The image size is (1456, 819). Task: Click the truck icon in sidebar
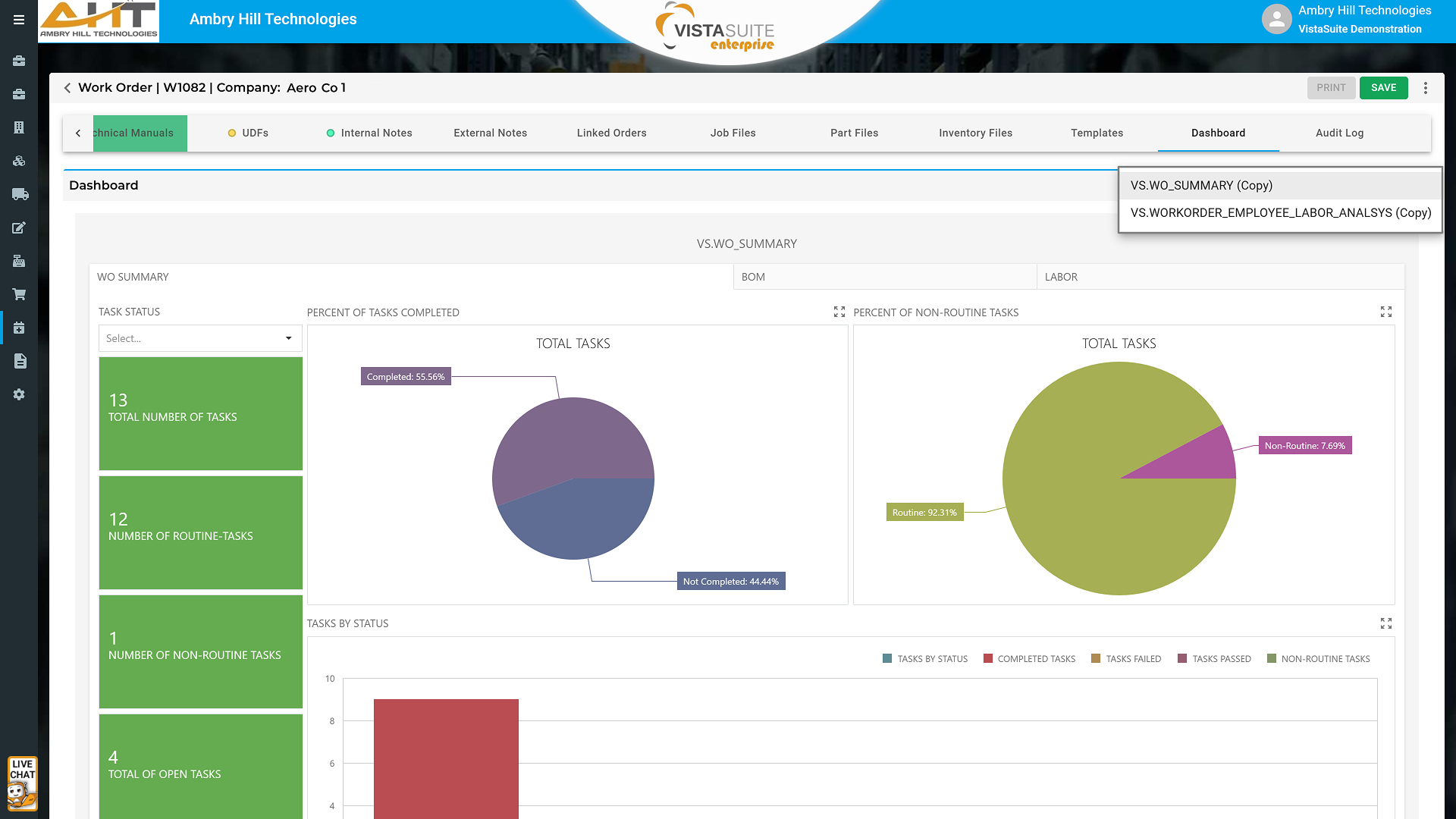pos(20,194)
